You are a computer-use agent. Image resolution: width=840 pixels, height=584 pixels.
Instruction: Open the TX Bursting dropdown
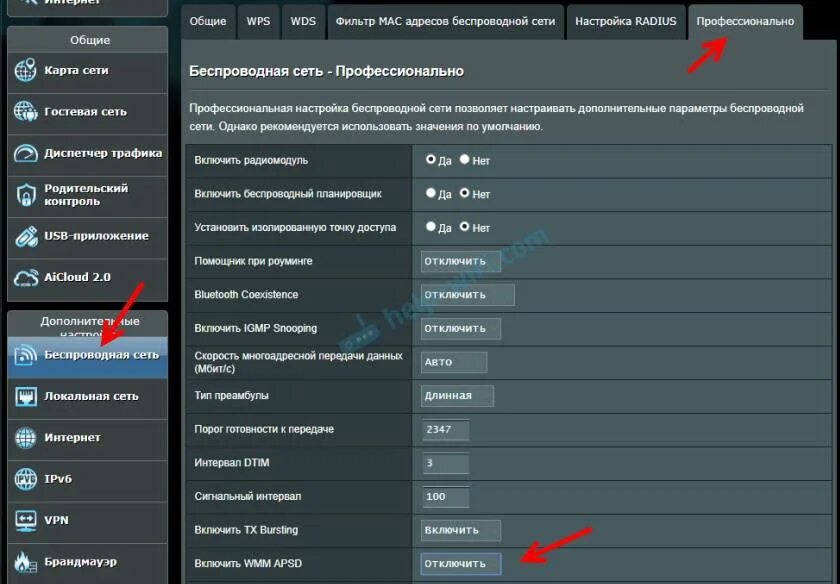[x=461, y=530]
